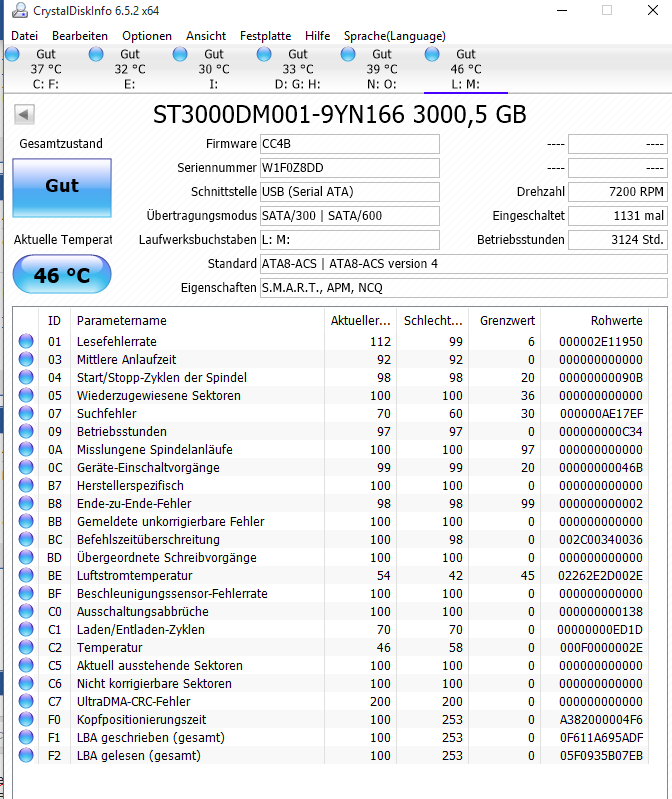Image resolution: width=672 pixels, height=799 pixels.
Task: Click the Betriebsstunden value 3124 Std.
Action: 617,240
